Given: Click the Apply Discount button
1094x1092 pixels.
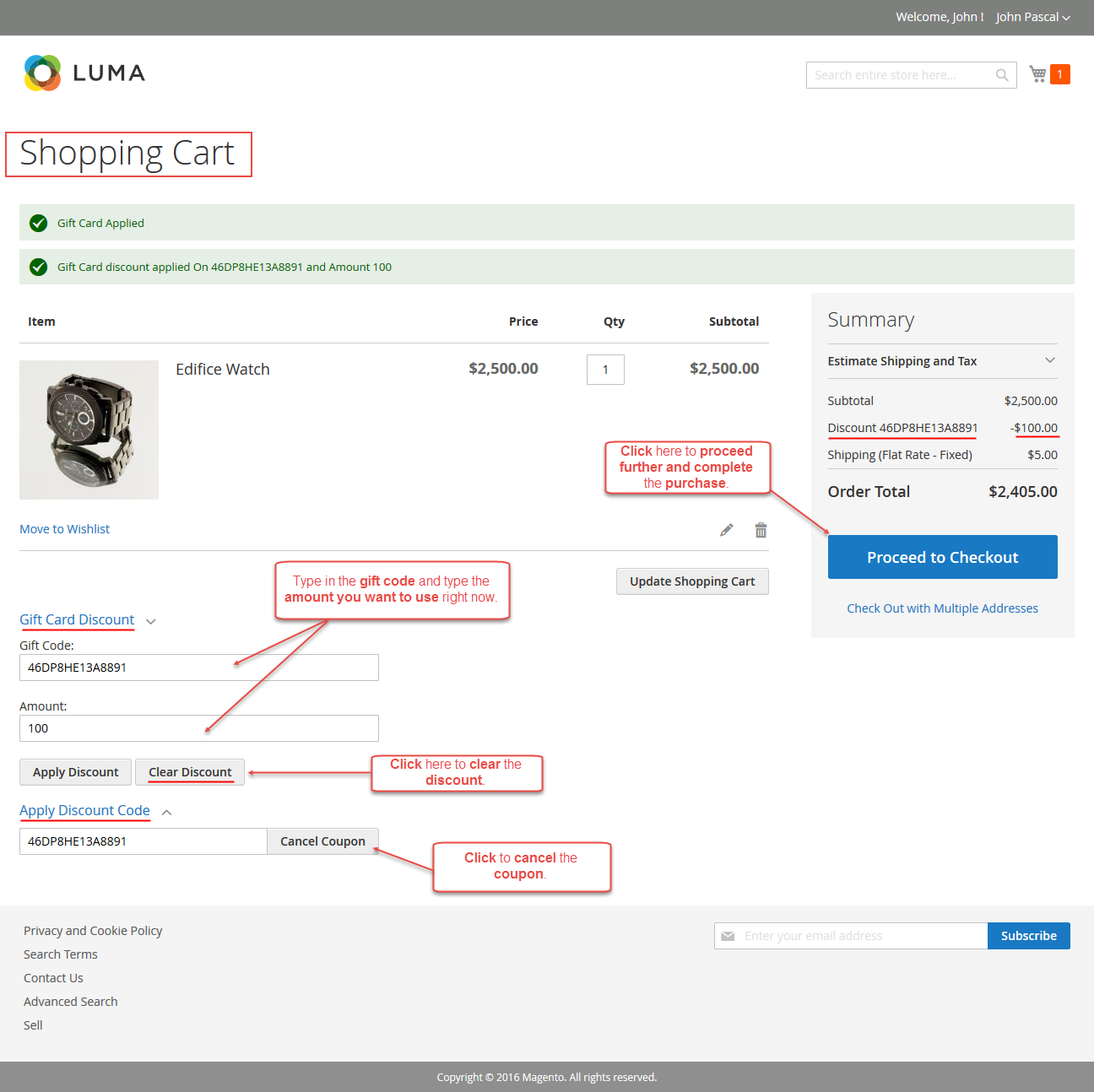Looking at the screenshot, I should tap(75, 772).
